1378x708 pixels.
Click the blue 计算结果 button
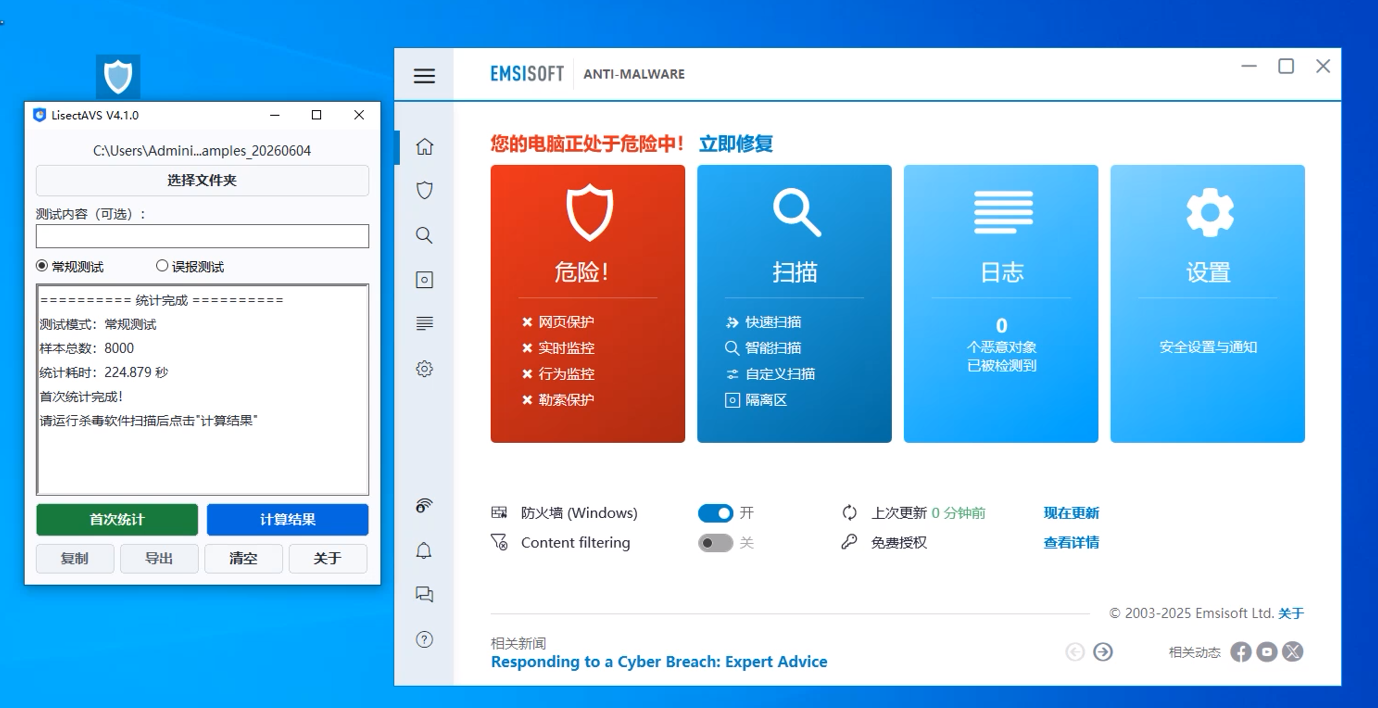click(288, 520)
